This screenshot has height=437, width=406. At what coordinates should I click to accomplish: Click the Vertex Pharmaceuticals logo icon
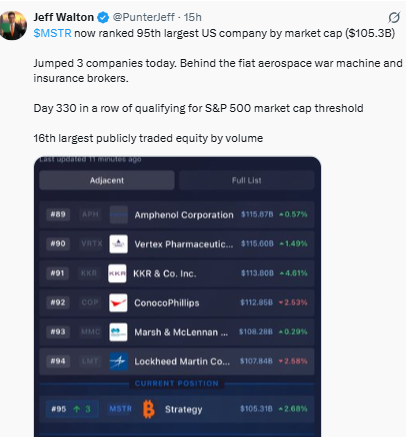coord(118,244)
